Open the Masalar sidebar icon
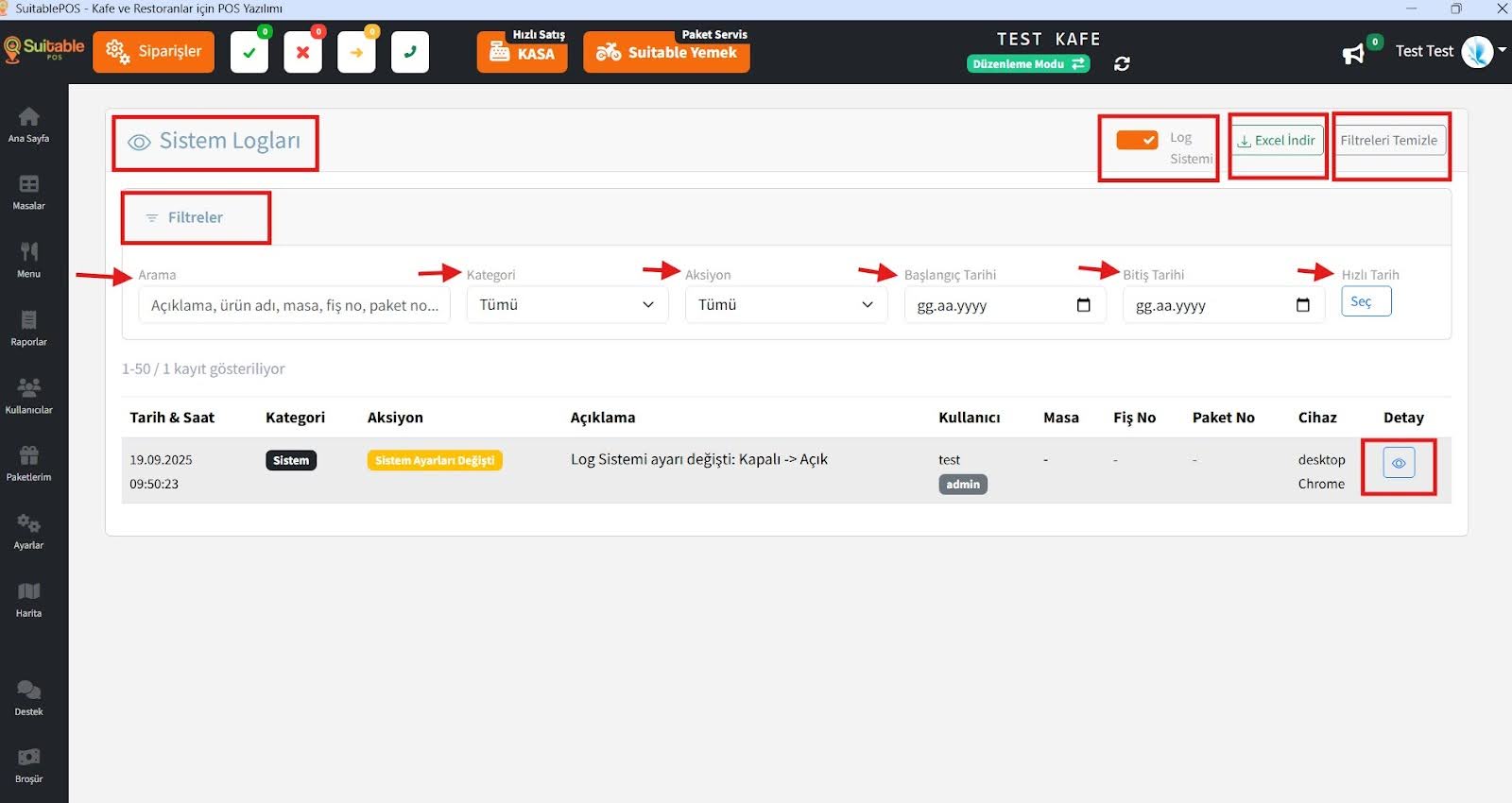The height and width of the screenshot is (803, 1512). [x=28, y=192]
